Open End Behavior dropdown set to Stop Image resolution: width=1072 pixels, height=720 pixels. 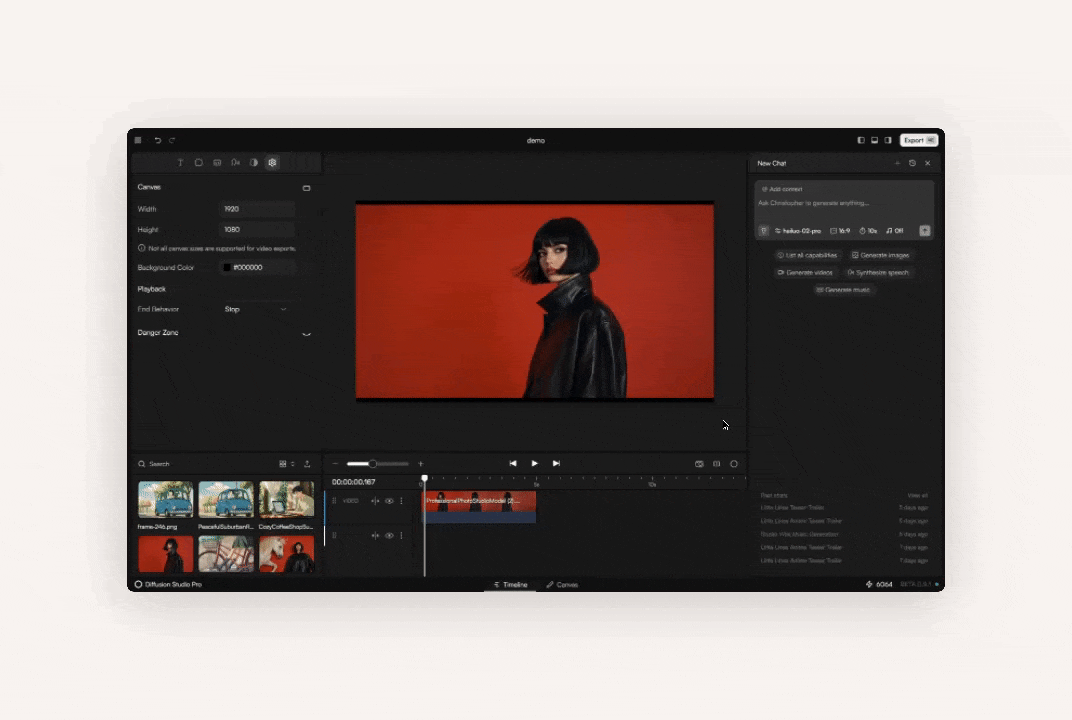click(x=257, y=309)
